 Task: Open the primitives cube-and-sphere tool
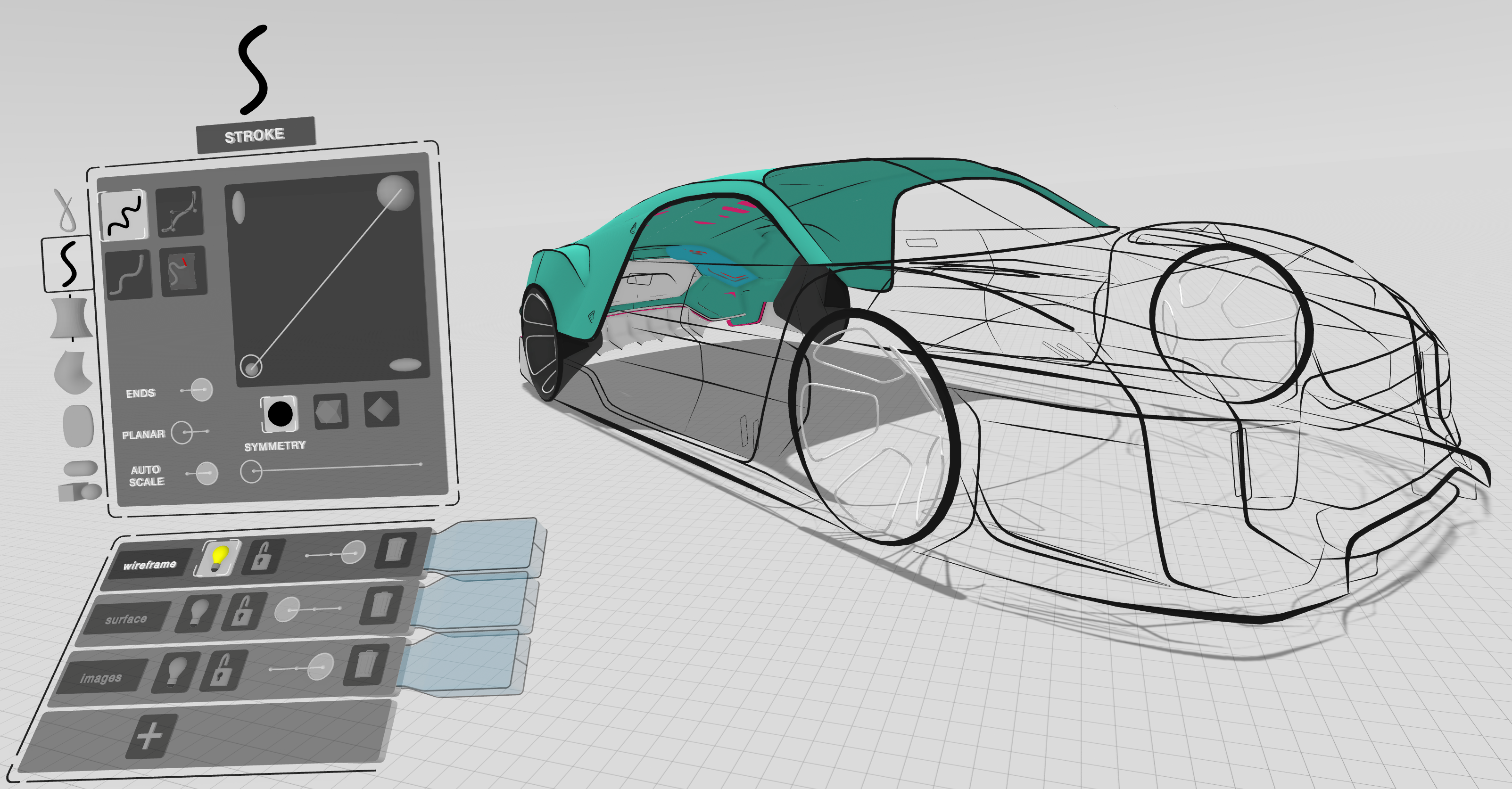(80, 492)
